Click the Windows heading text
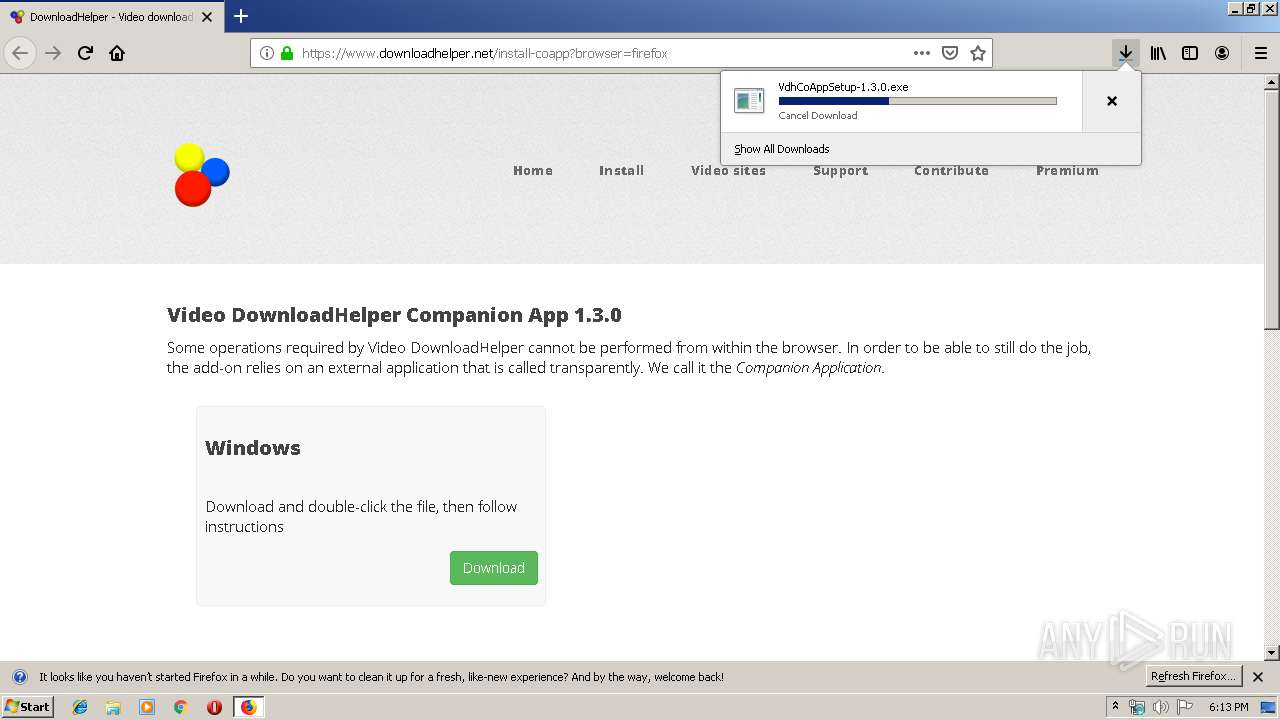This screenshot has width=1280, height=720. click(x=253, y=448)
